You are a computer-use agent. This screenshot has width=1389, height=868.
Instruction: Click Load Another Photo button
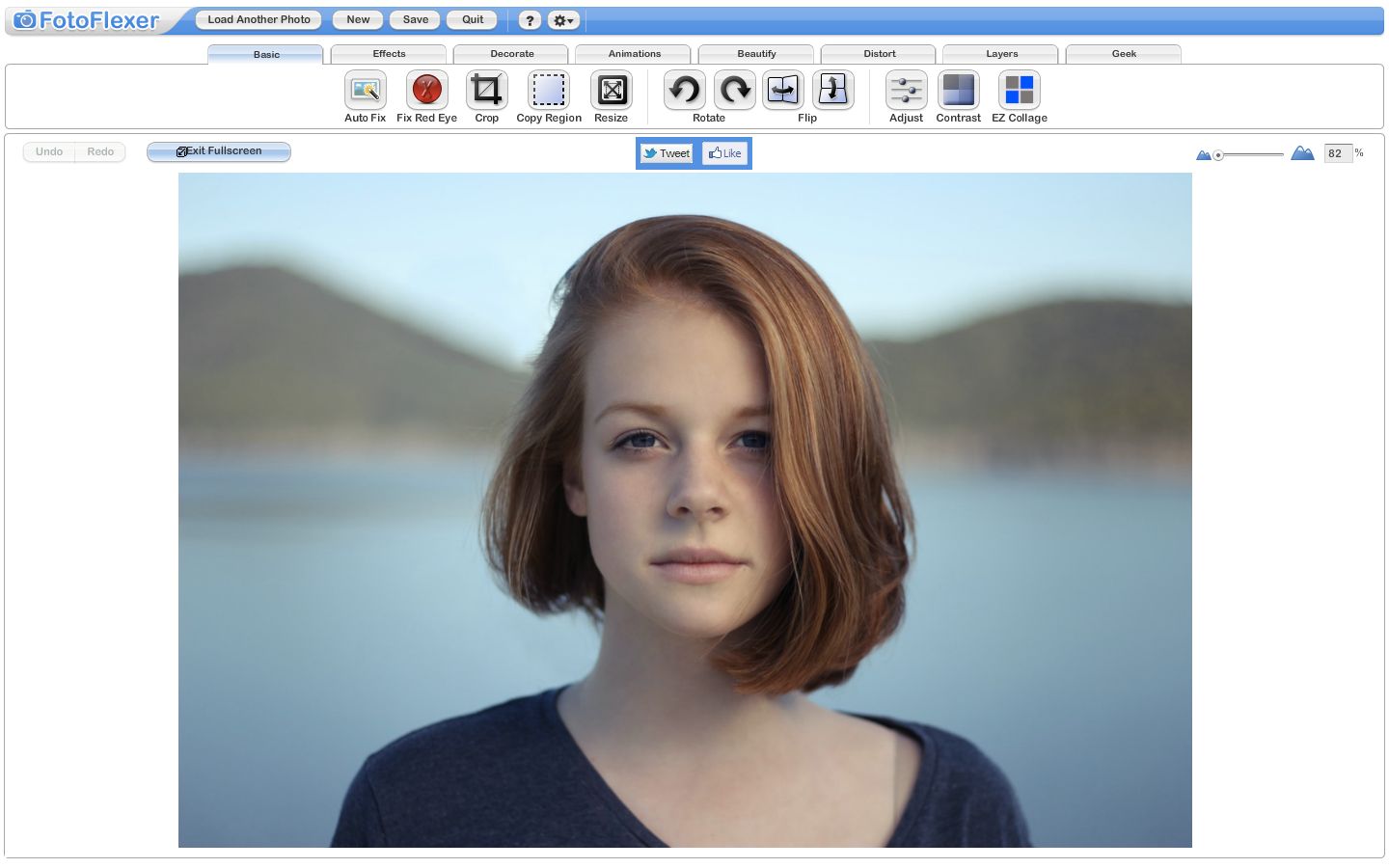coord(259,19)
